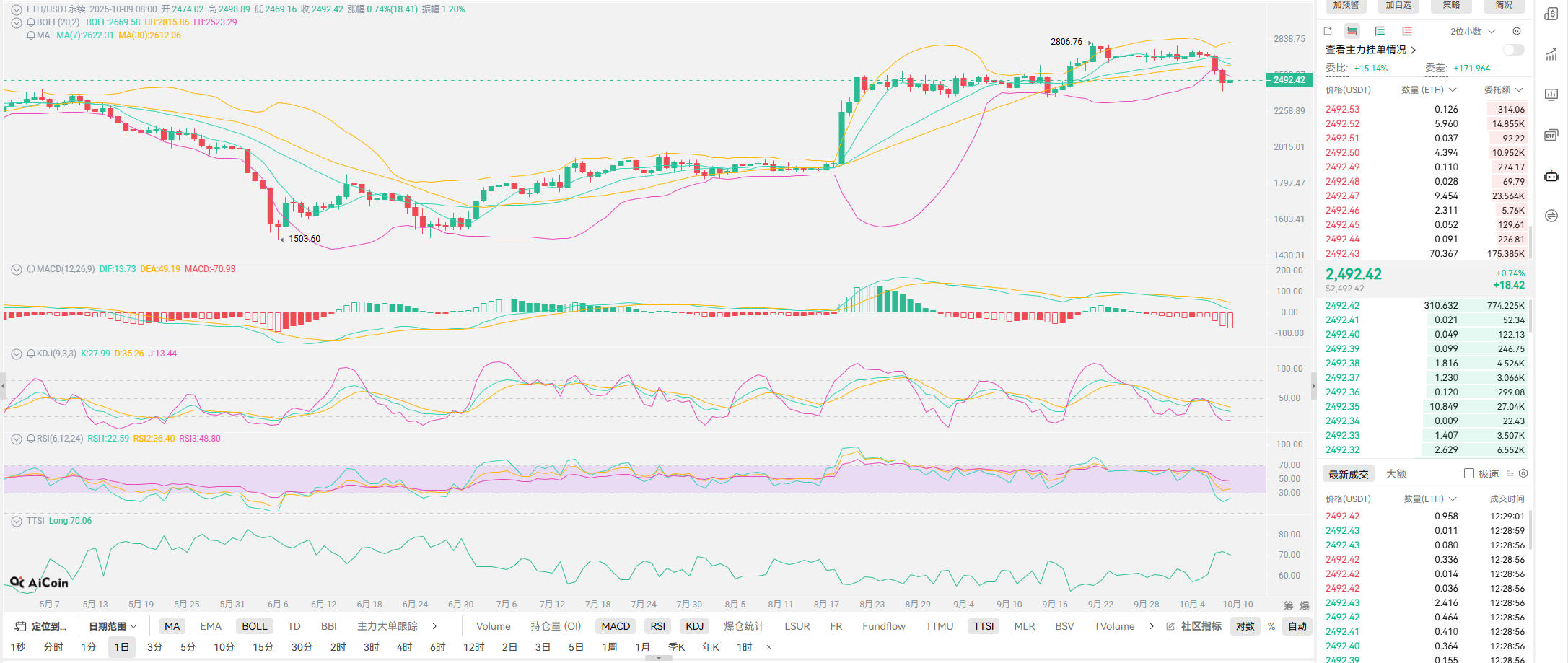Click the 加预警 add alert button
Viewport: 1568px width, 663px height.
[x=1346, y=6]
